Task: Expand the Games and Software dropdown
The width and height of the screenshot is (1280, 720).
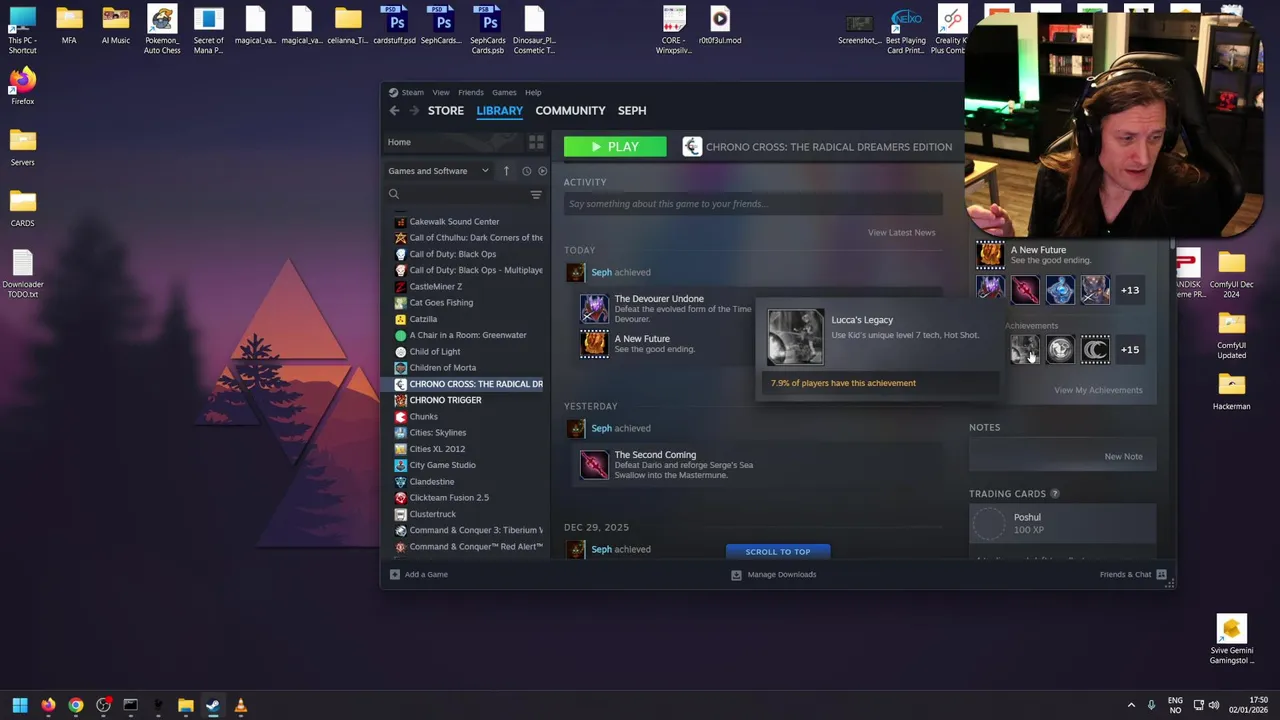Action: point(438,171)
